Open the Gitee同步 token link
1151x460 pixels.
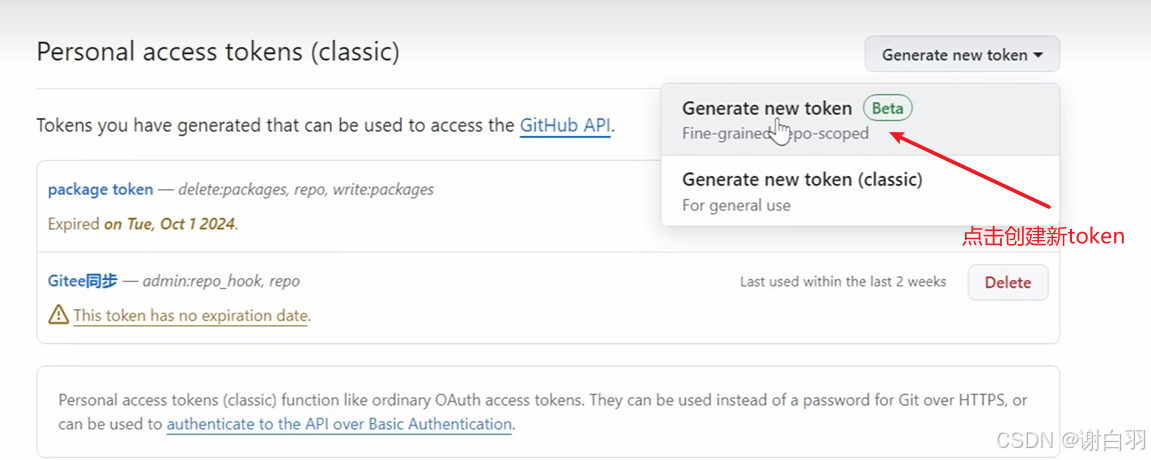(82, 281)
